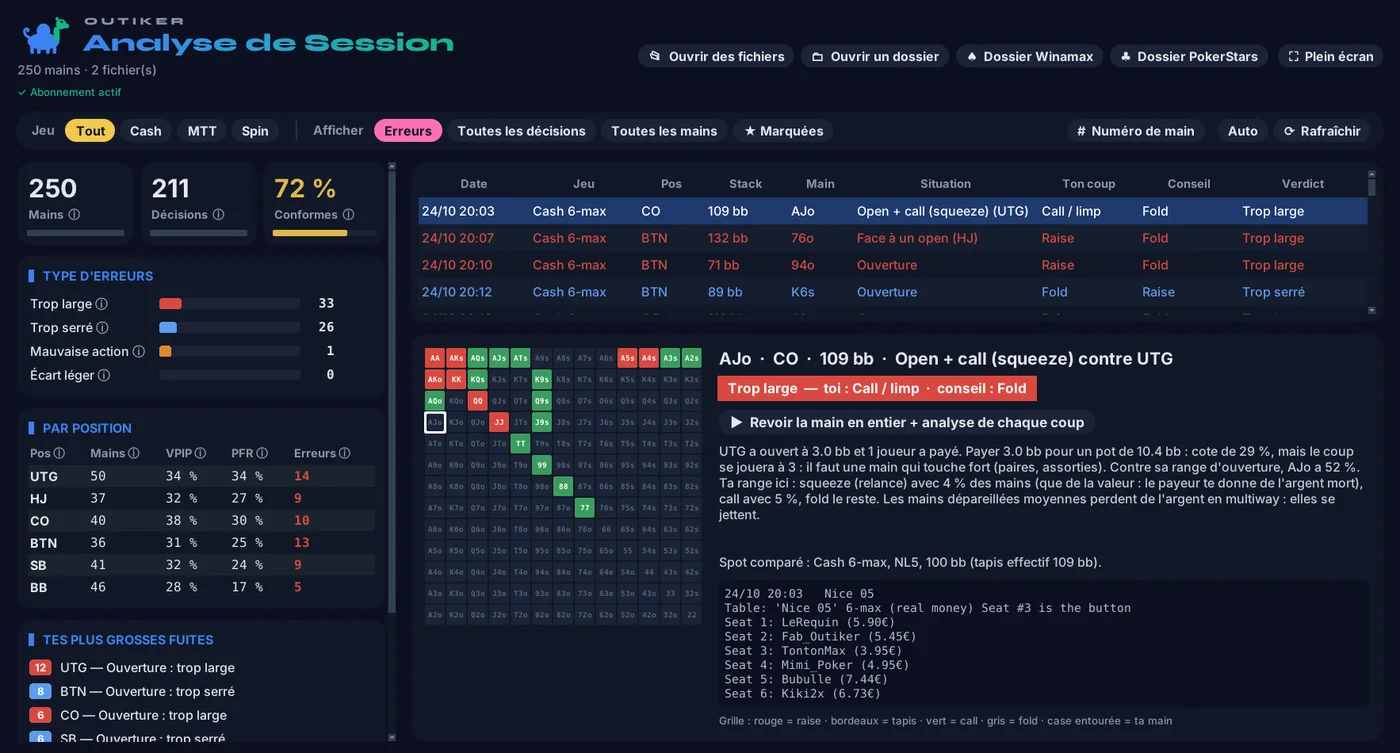The height and width of the screenshot is (753, 1400).
Task: Click the 12 badge for UTG leak
Action: pyautogui.click(x=40, y=667)
